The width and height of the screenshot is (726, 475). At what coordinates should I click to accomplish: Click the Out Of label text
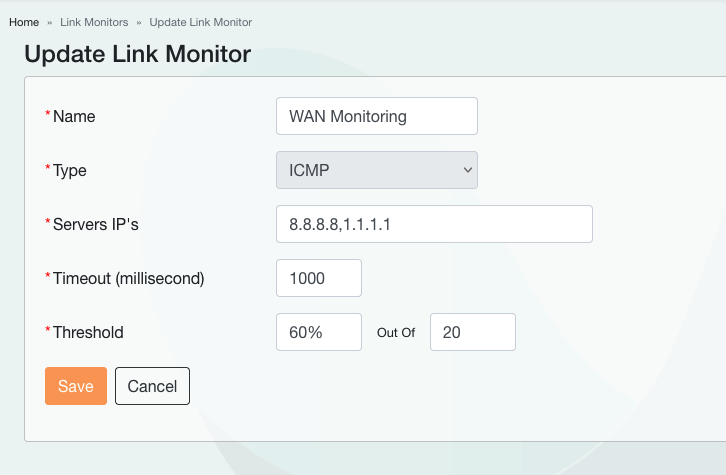tap(396, 333)
